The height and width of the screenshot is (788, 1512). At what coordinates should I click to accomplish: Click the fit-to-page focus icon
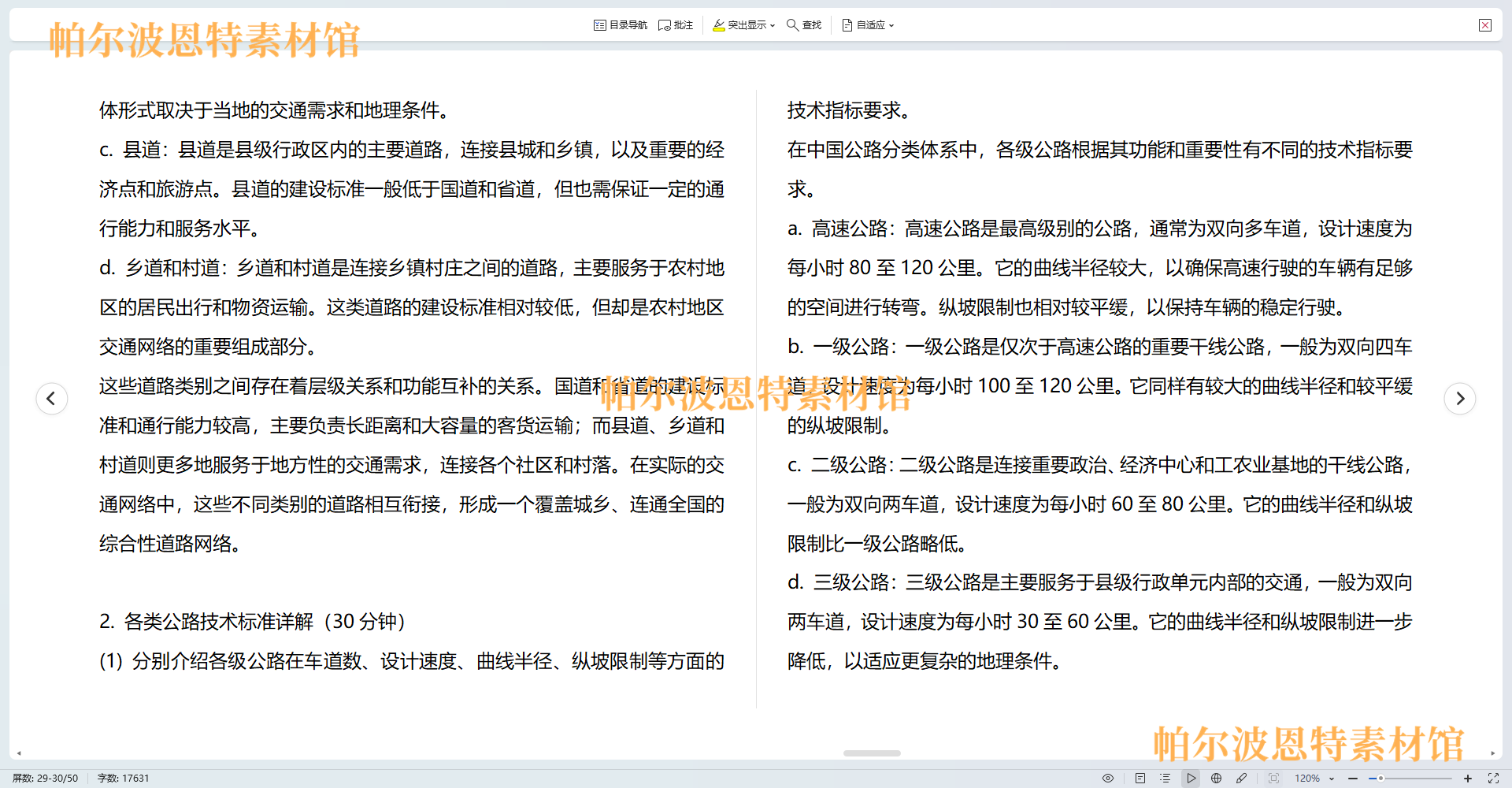click(1273, 778)
